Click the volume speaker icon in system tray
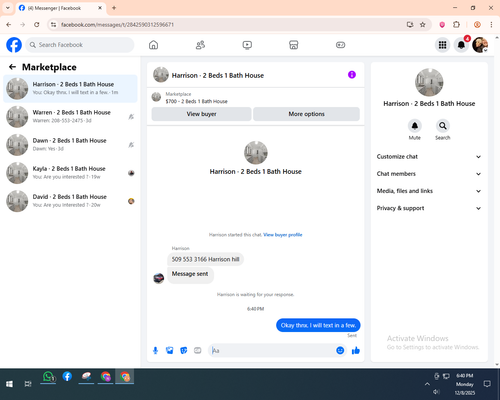The width and height of the screenshot is (500, 400). tap(436, 392)
